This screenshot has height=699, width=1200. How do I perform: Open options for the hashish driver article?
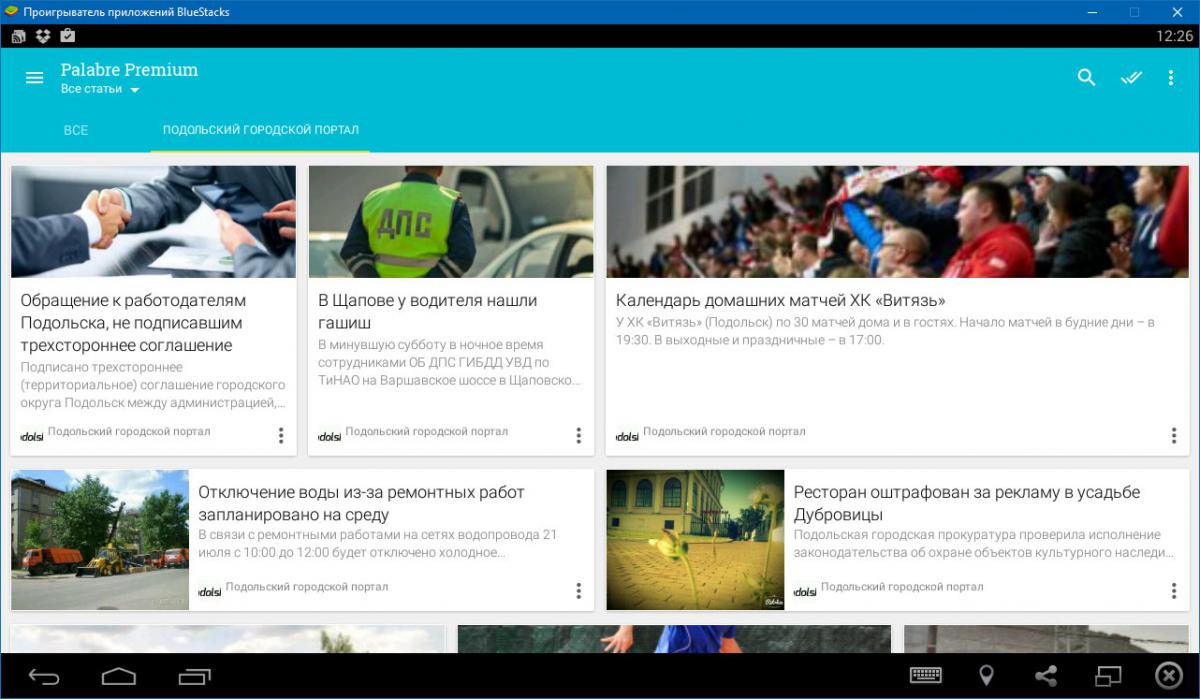tap(578, 435)
